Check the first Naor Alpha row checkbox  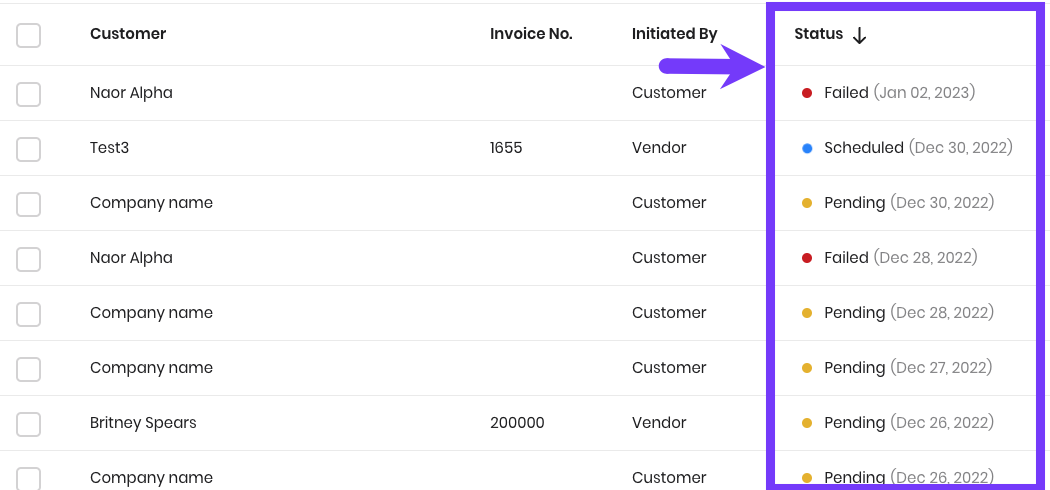coord(28,94)
